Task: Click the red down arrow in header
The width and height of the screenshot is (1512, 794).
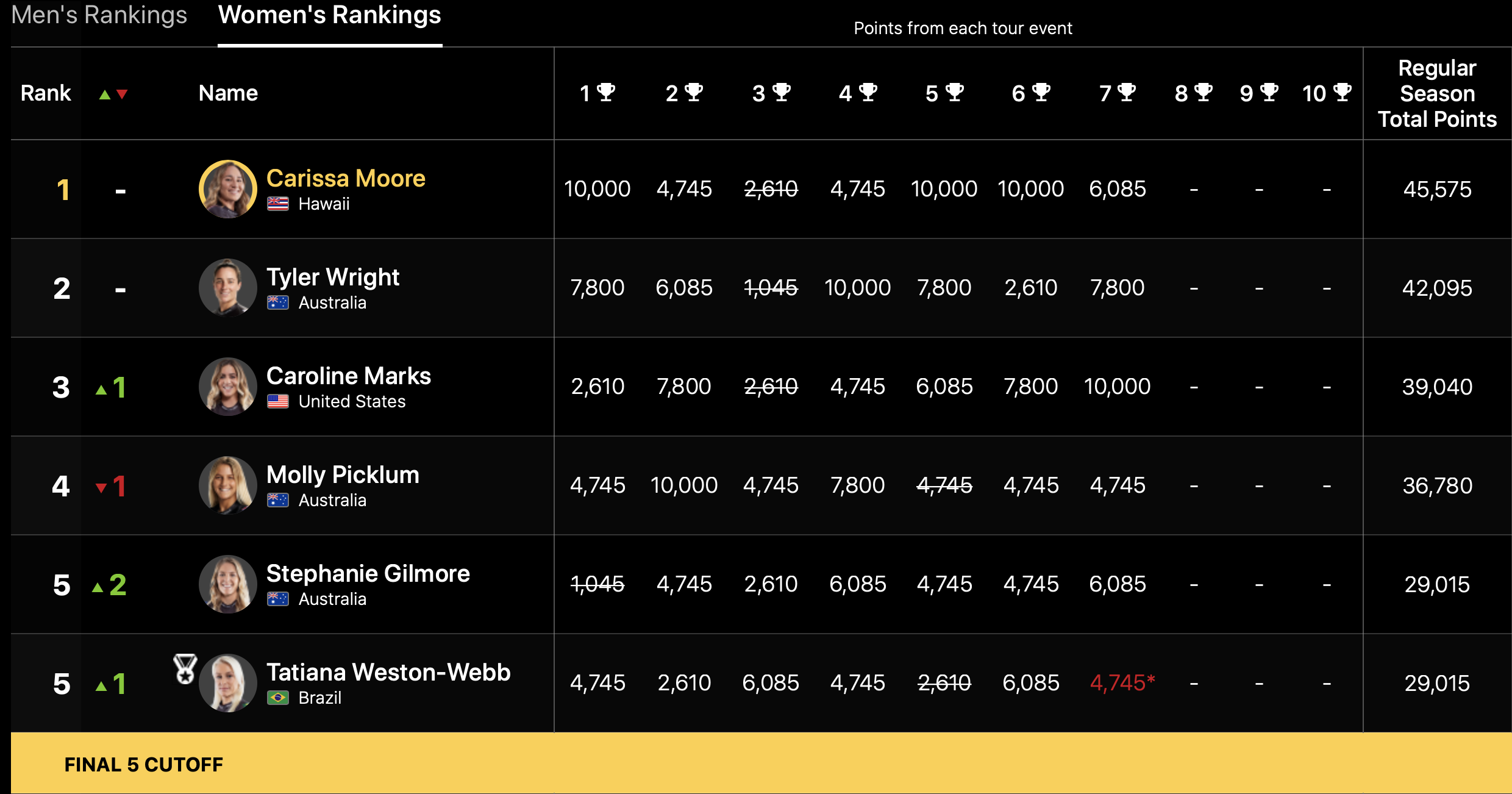Action: point(122,95)
